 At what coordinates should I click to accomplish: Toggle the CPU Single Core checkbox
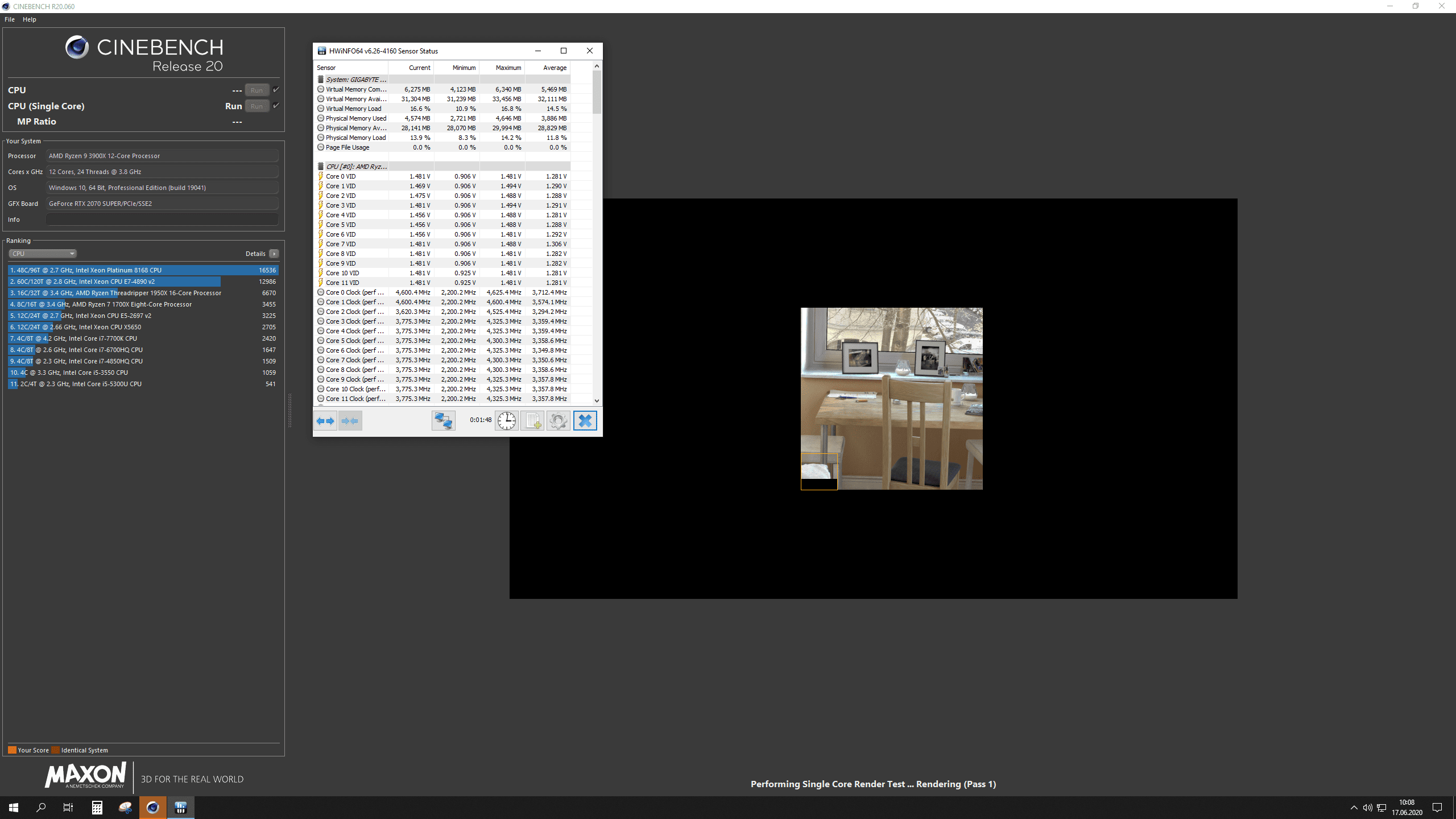coord(276,106)
